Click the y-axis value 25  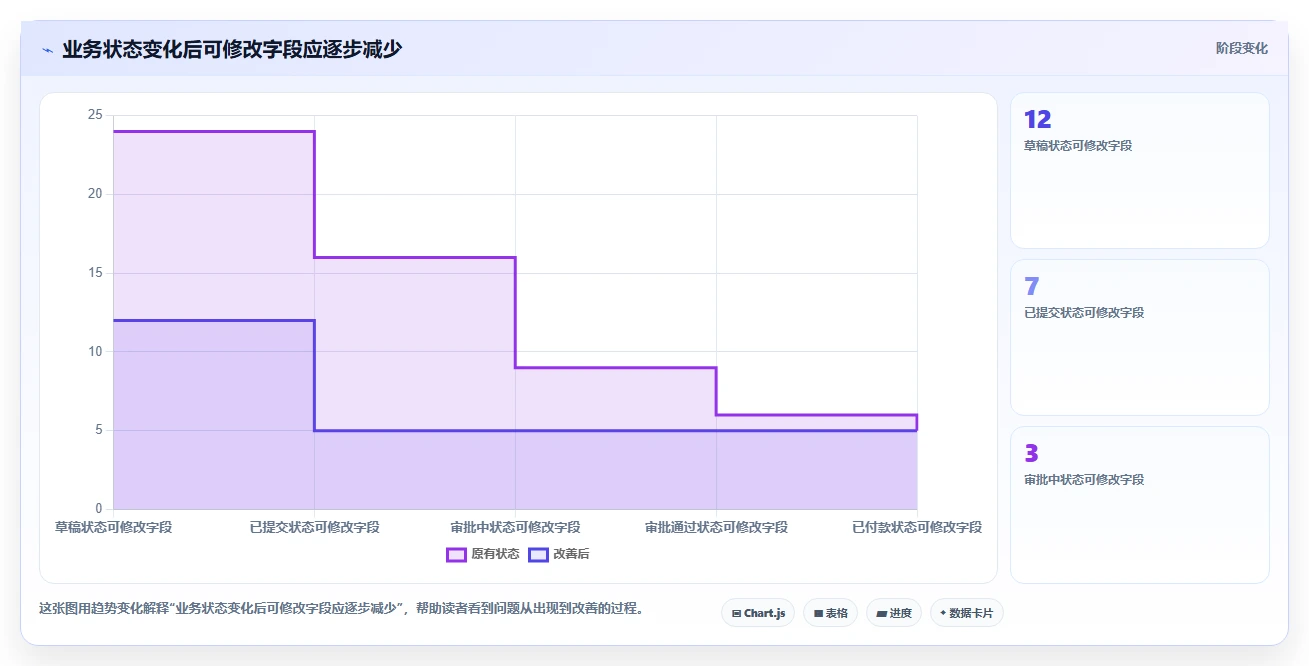point(95,115)
